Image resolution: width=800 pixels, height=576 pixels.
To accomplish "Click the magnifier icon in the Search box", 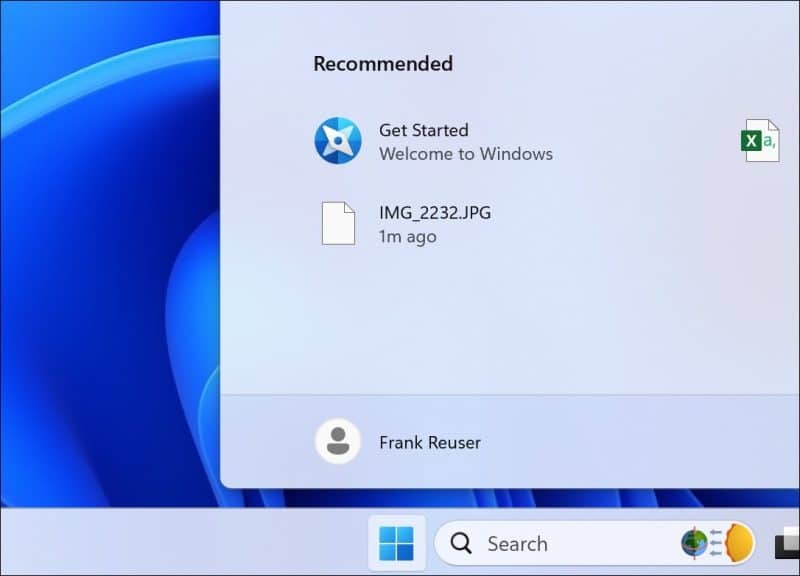I will click(x=459, y=543).
